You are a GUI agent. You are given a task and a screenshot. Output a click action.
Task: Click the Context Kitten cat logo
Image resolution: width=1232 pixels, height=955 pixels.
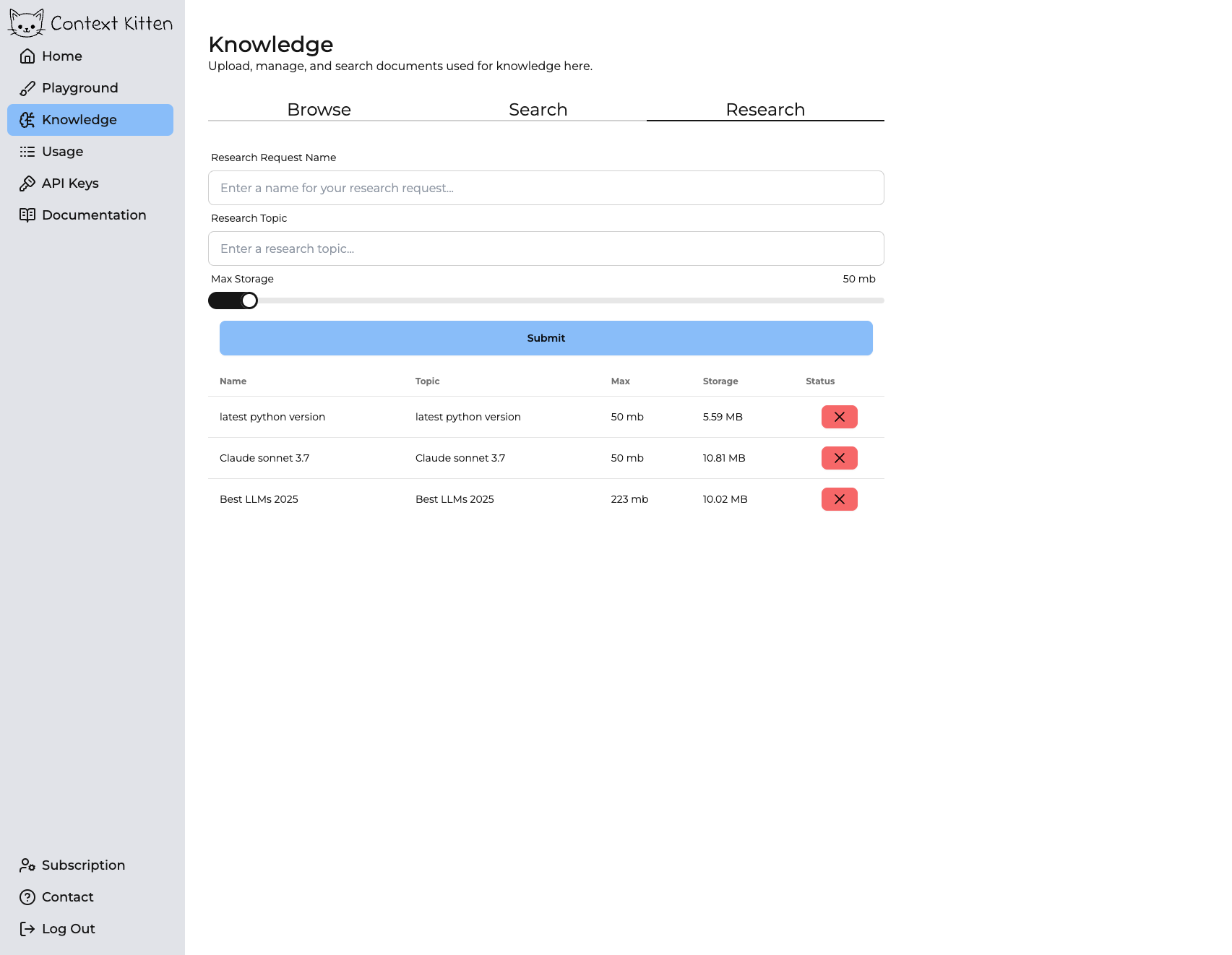(27, 23)
